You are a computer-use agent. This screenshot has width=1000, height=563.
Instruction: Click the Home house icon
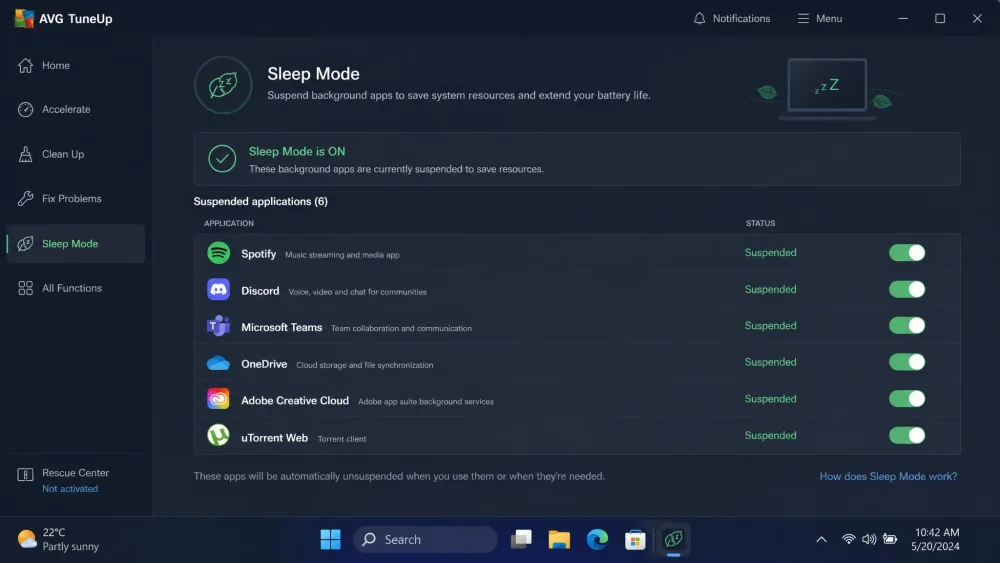pos(26,65)
